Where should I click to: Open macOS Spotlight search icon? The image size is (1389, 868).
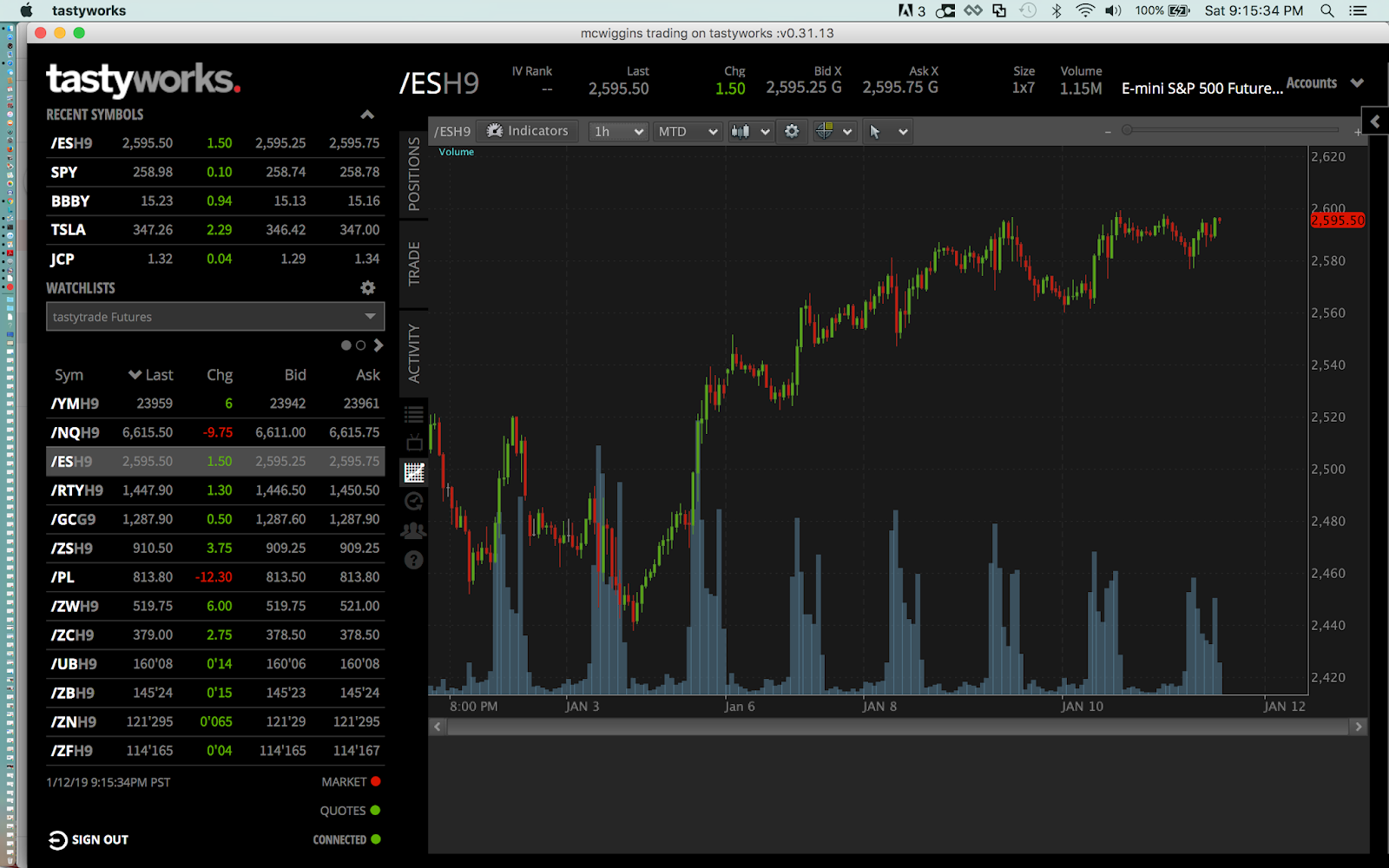1326,10
